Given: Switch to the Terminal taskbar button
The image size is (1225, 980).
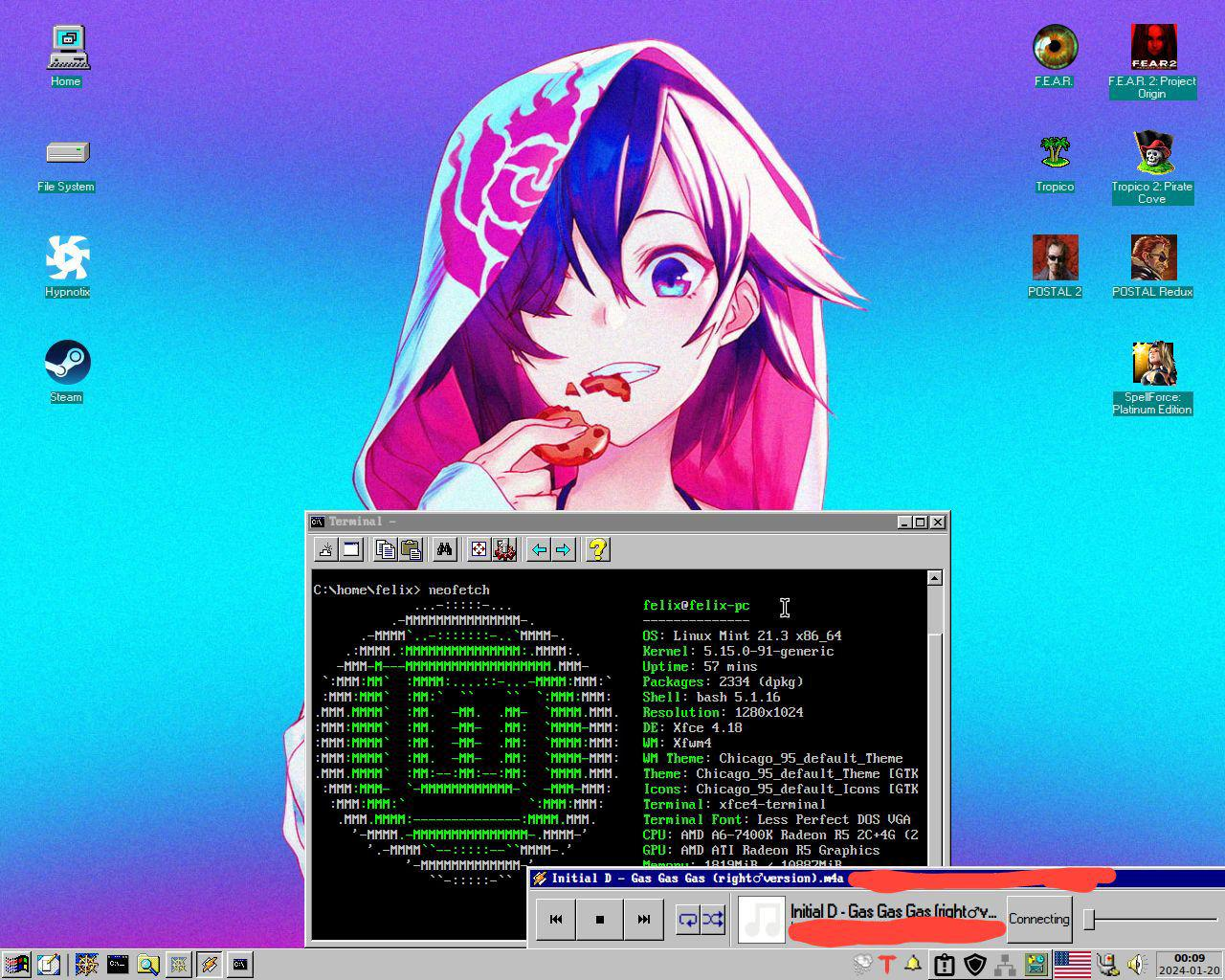Looking at the screenshot, I should [x=240, y=965].
